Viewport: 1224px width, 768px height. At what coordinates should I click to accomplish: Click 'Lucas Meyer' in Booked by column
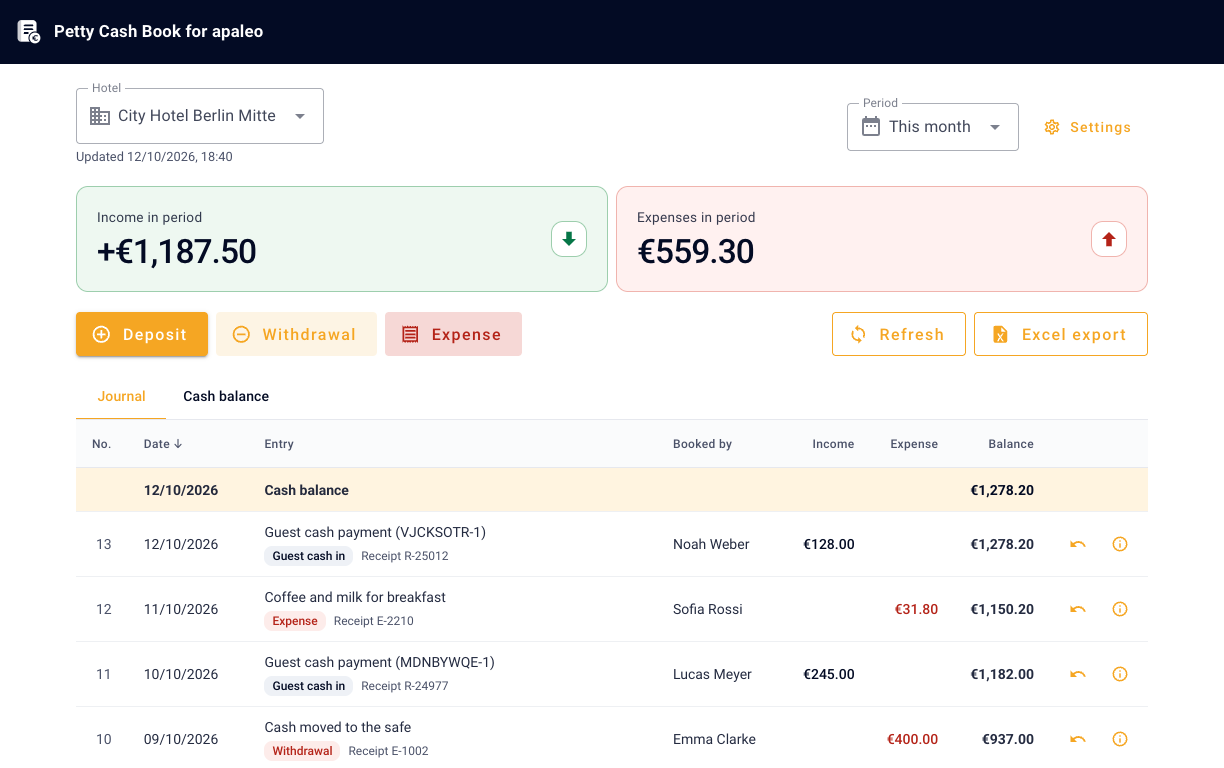point(712,674)
